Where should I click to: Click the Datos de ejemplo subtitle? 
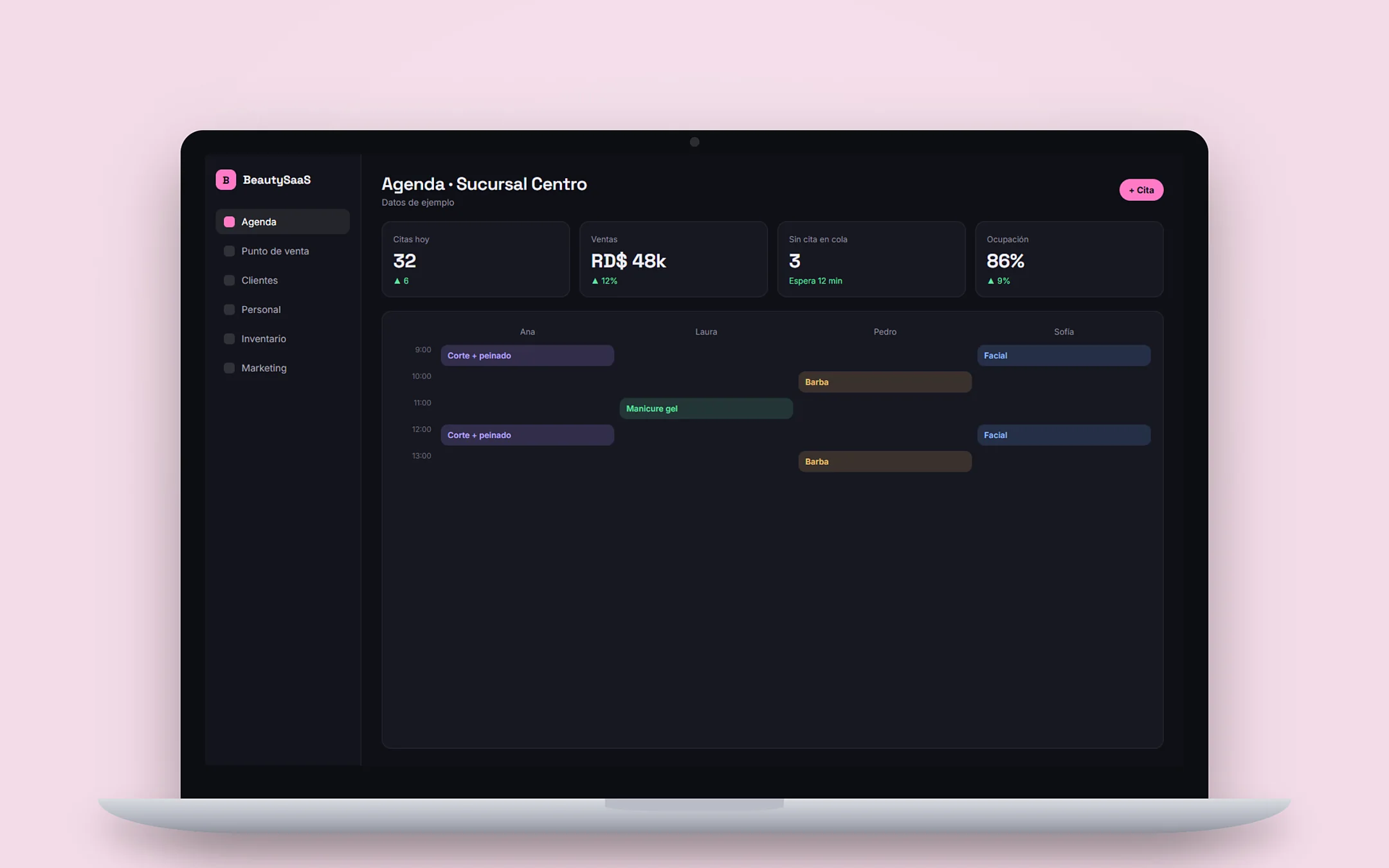point(418,203)
